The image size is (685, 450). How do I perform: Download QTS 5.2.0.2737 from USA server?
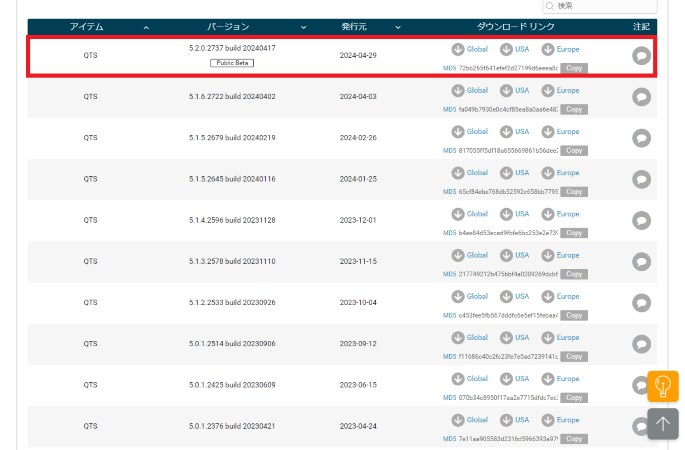pyautogui.click(x=515, y=49)
